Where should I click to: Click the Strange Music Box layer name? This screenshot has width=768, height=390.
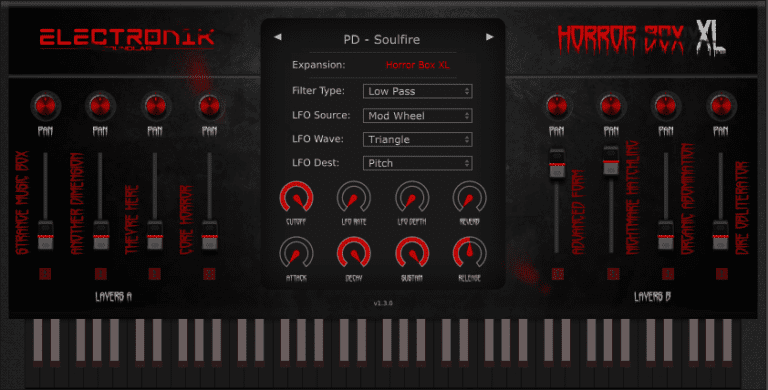point(23,203)
